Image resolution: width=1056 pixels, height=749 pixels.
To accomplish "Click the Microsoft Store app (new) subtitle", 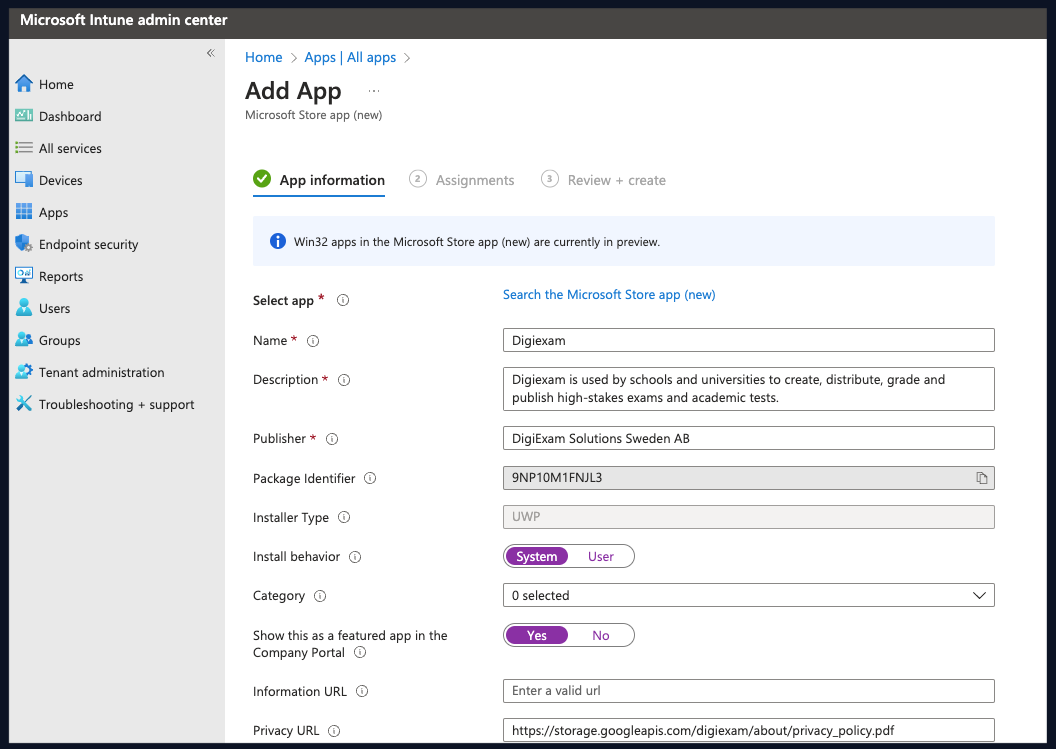I will tap(314, 115).
